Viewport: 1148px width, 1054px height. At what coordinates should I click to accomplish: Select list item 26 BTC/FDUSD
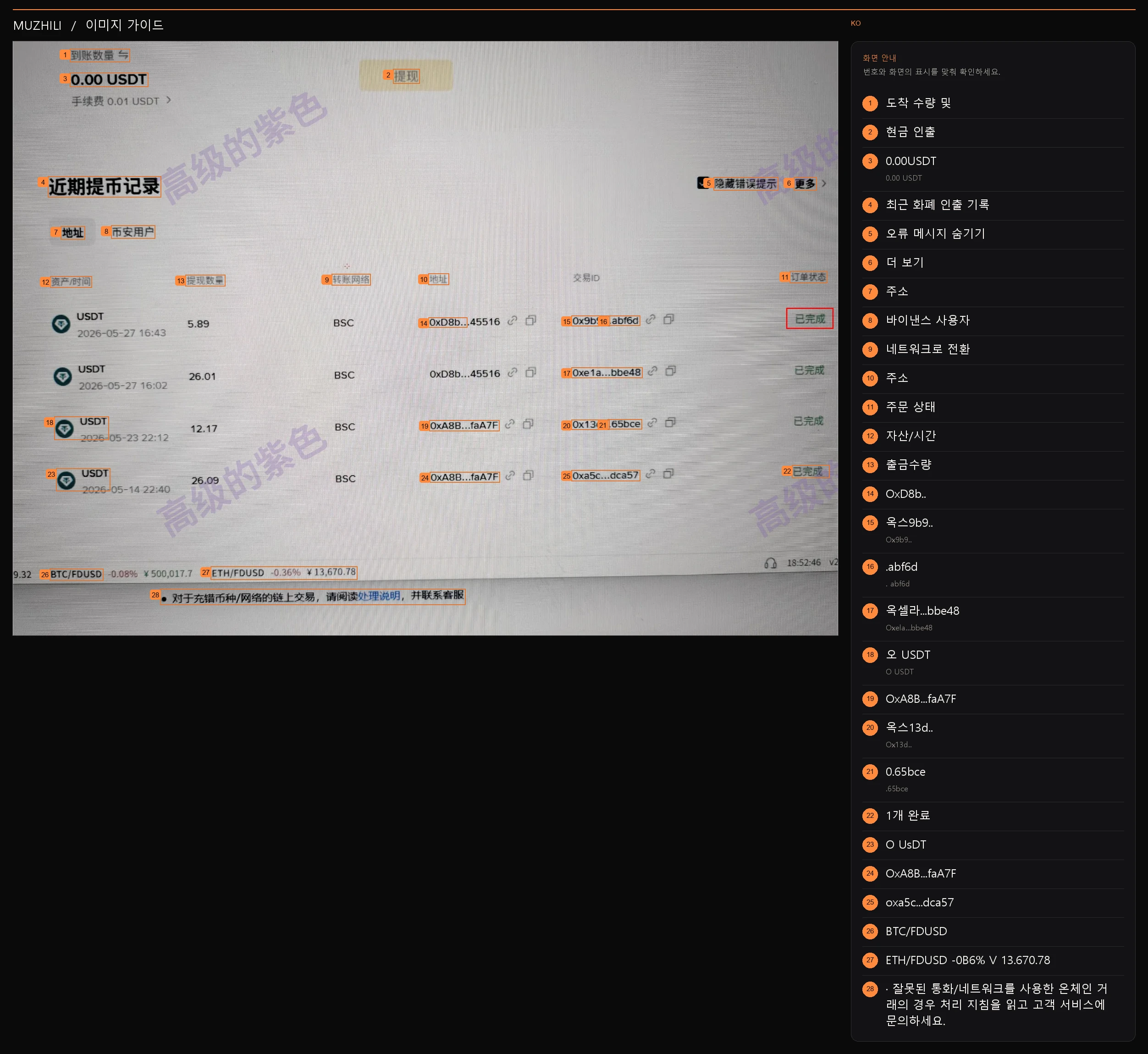coord(993,932)
